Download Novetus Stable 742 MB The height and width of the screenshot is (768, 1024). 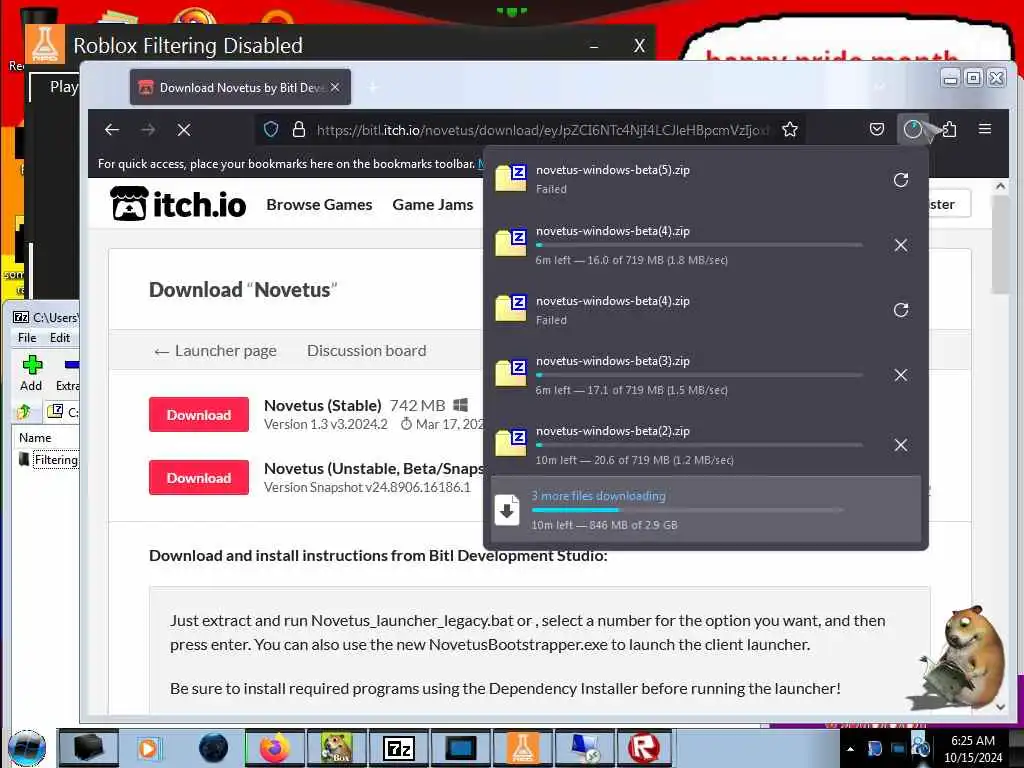click(199, 415)
